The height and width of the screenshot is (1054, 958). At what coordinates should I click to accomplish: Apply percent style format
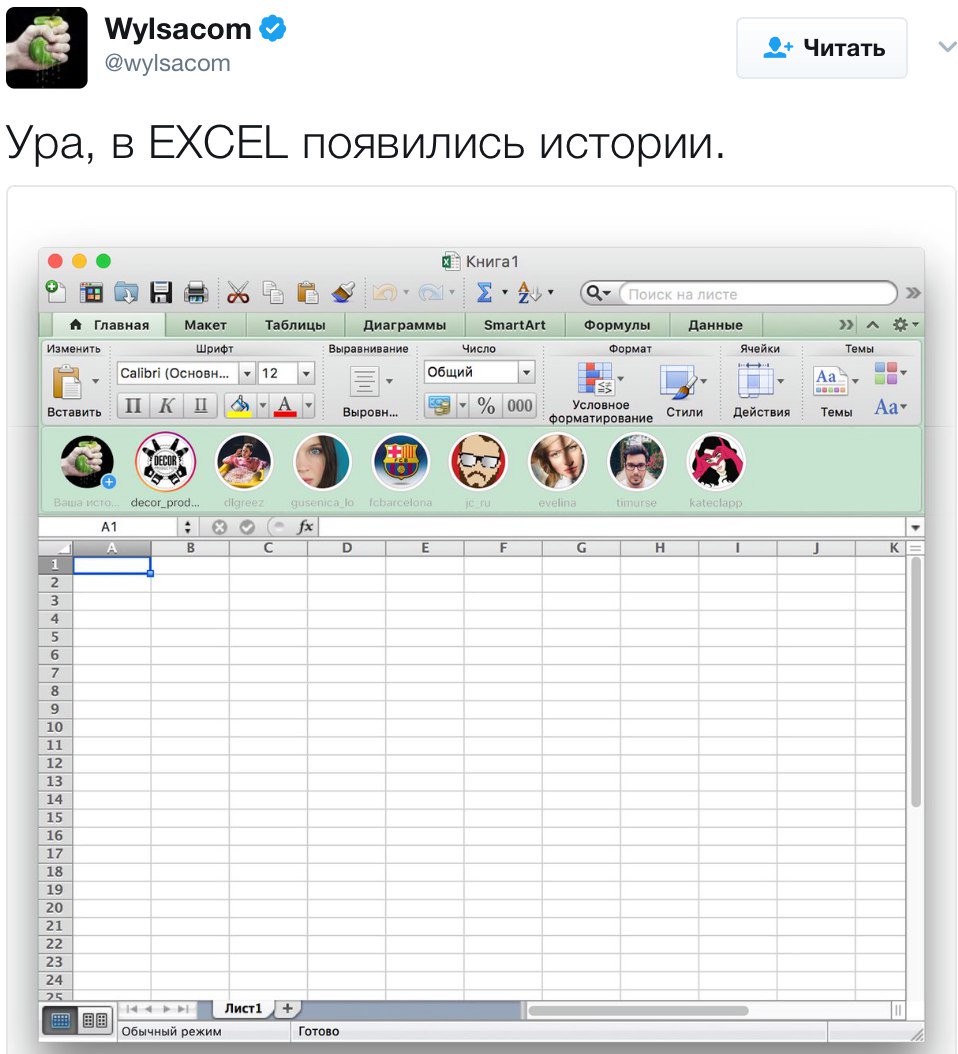[x=486, y=405]
